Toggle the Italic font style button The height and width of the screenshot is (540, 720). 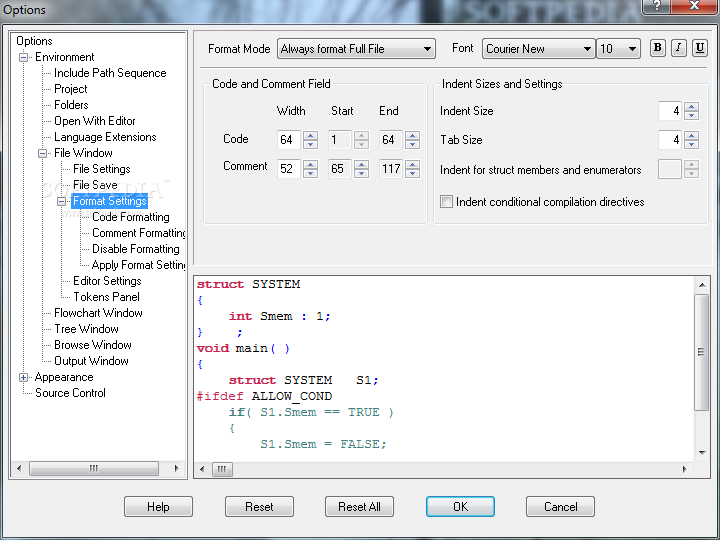click(x=679, y=48)
